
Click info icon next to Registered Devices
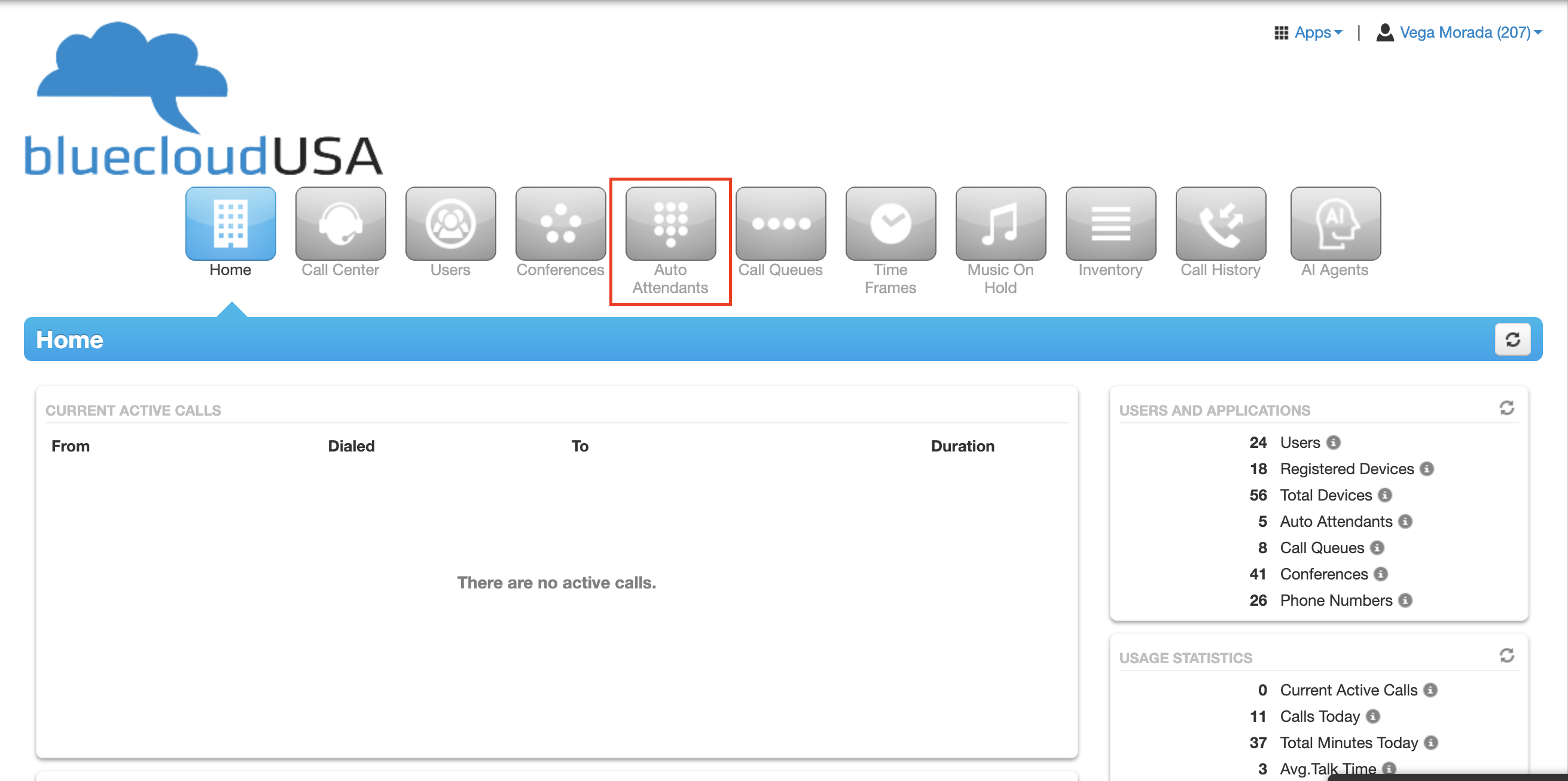tap(1427, 469)
